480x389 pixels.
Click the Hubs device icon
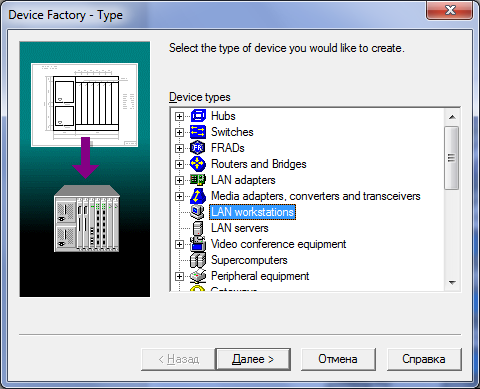[198, 116]
